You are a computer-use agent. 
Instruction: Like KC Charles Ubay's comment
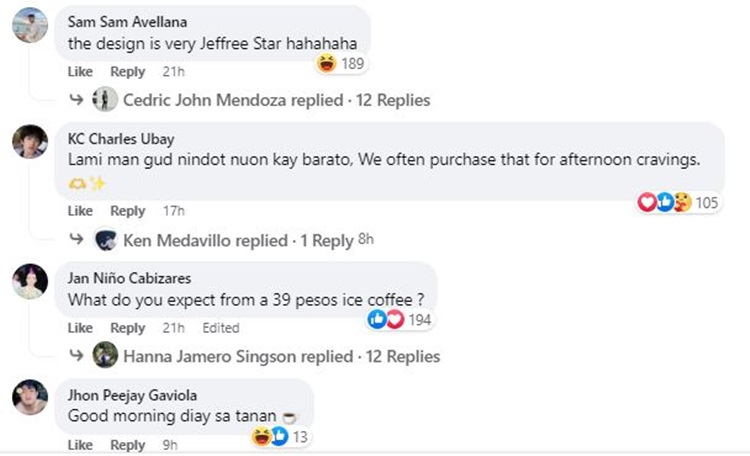coord(80,211)
